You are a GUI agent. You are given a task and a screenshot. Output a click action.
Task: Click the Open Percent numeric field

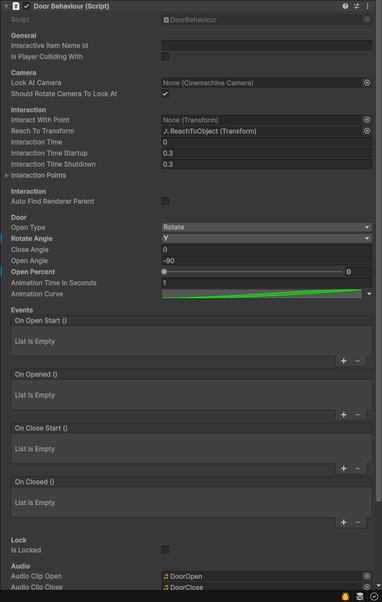[358, 272]
